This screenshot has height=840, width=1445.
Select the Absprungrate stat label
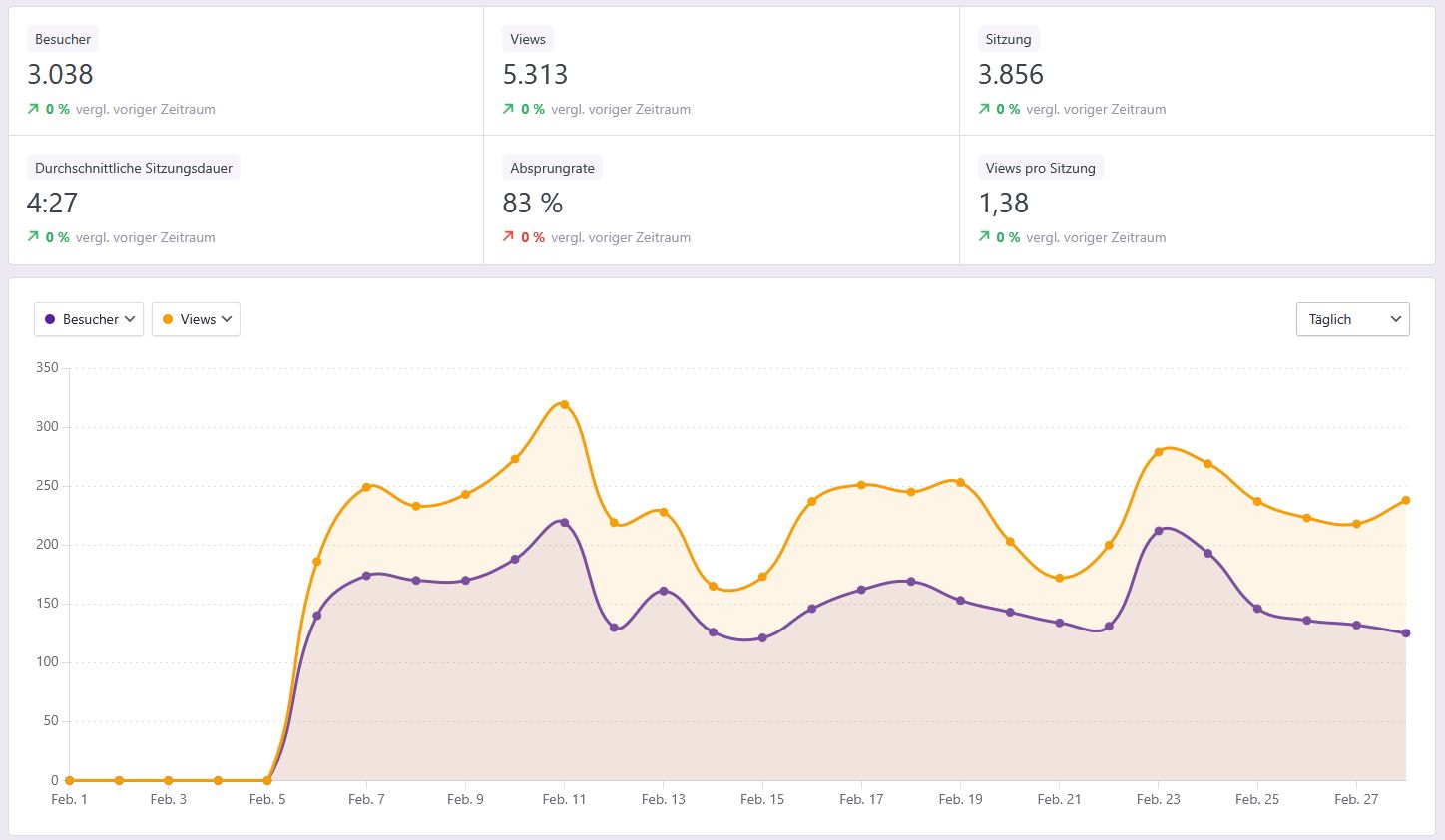[552, 168]
